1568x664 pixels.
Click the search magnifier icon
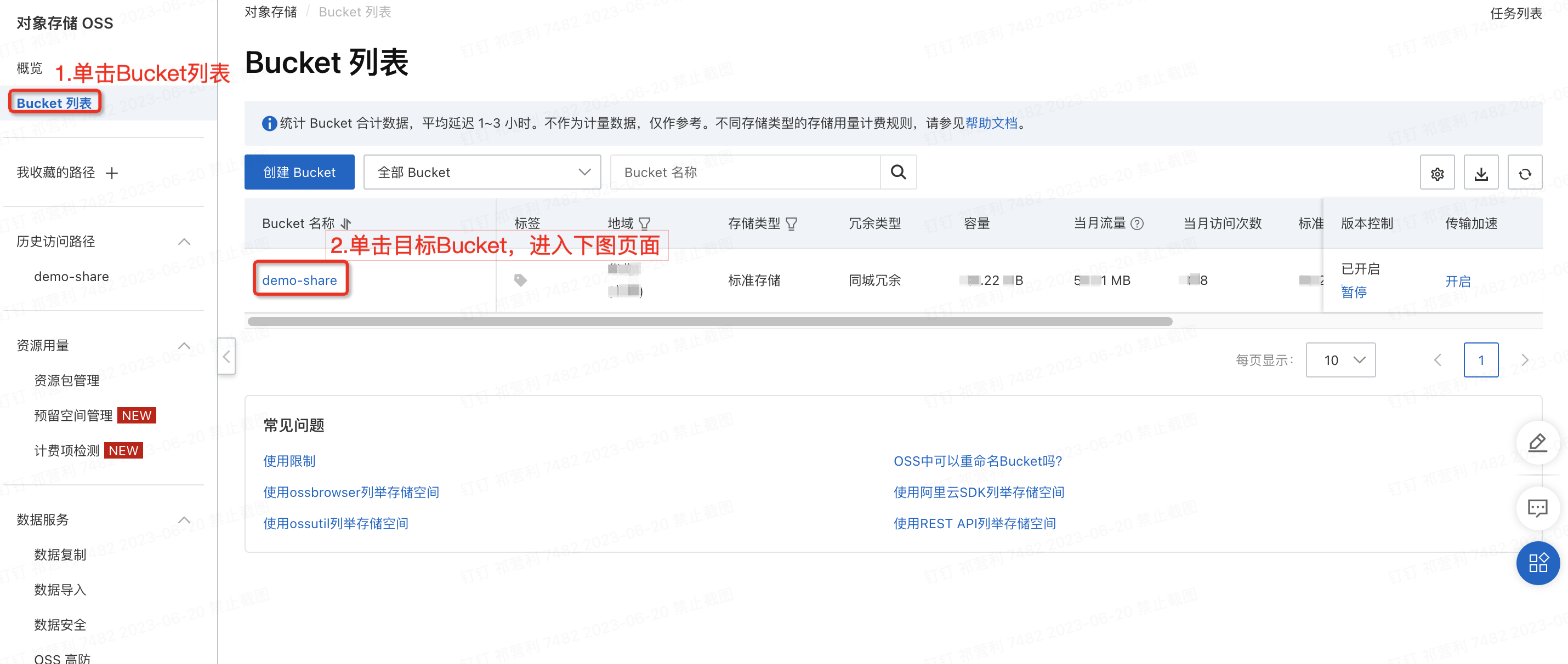(x=898, y=172)
